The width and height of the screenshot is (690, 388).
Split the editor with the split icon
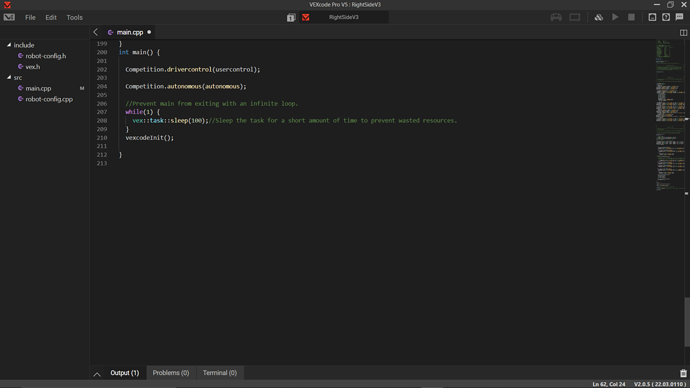coord(683,33)
